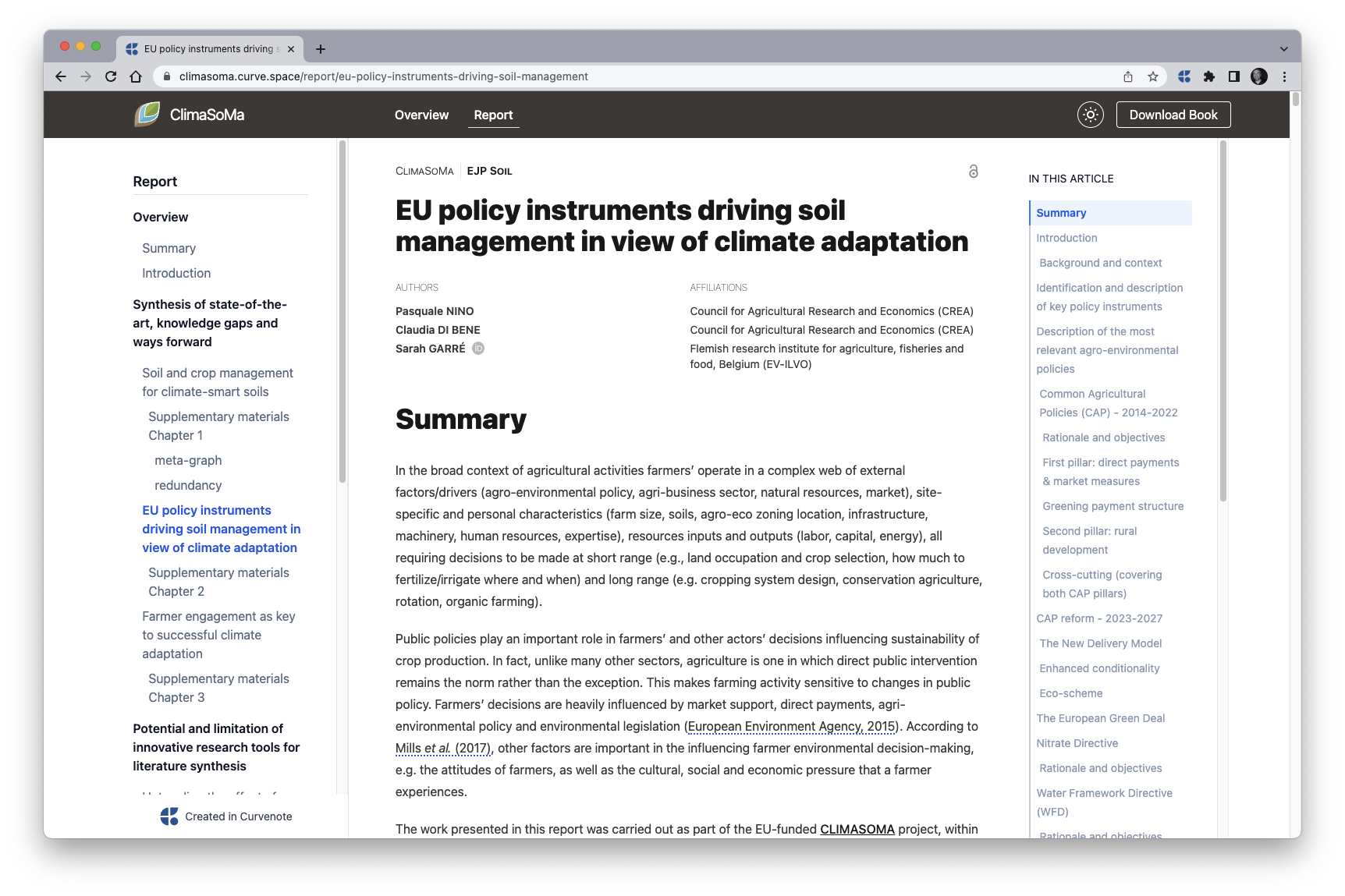Click the Curvenote logo in the footer
This screenshot has height=896, width=1345.
coord(169,816)
